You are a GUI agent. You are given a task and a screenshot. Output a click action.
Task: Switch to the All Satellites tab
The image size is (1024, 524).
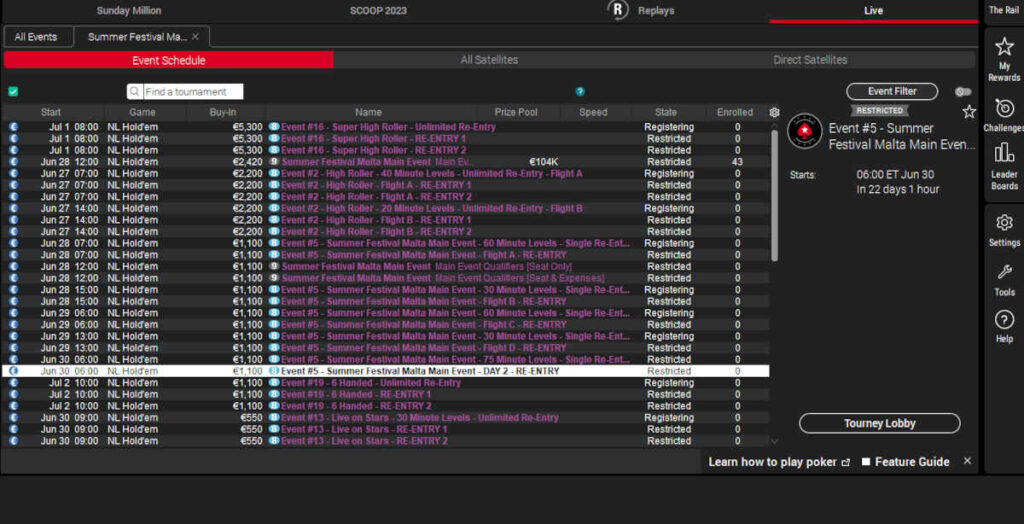point(489,60)
